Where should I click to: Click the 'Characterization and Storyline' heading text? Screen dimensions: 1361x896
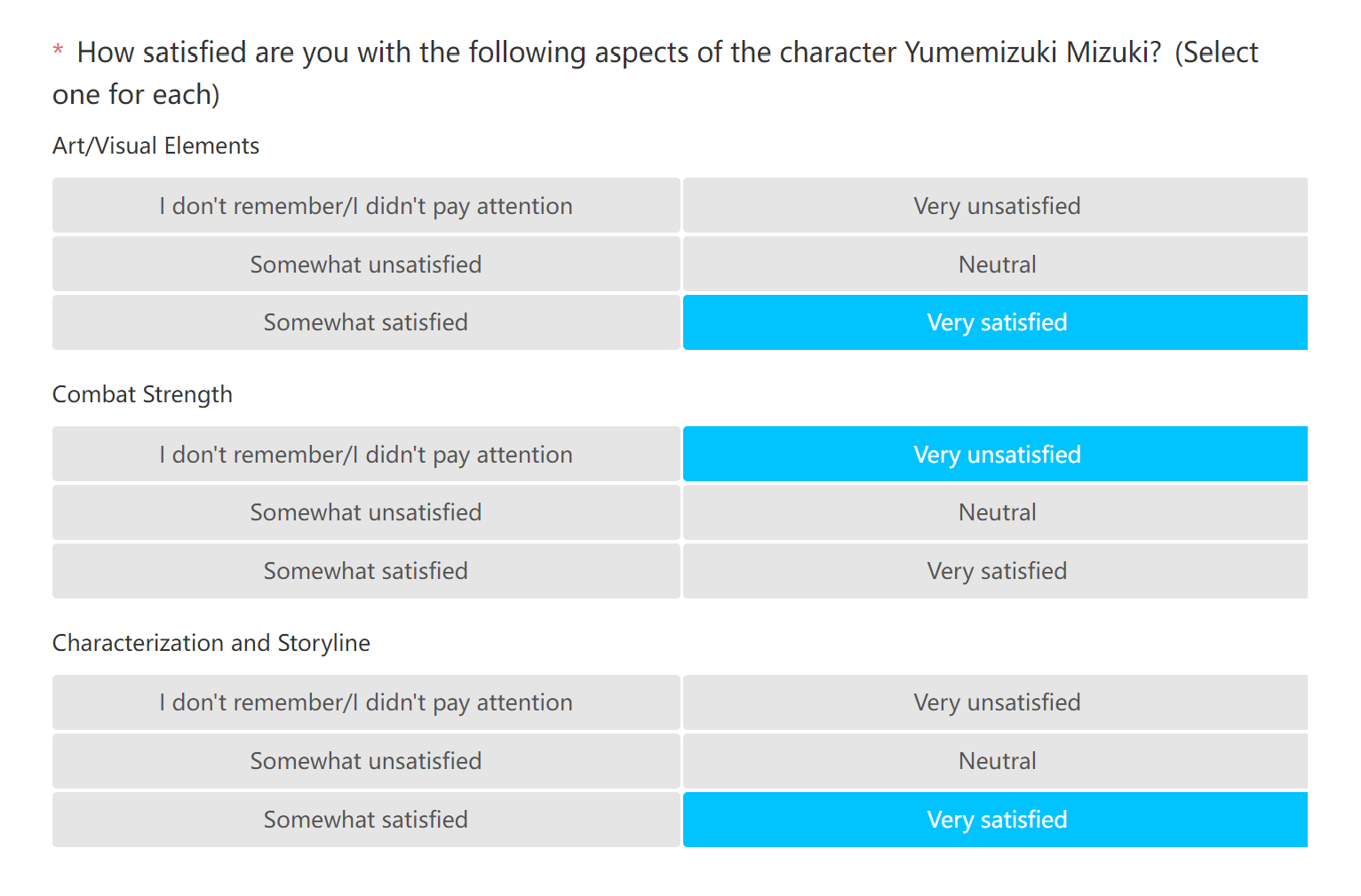211,643
